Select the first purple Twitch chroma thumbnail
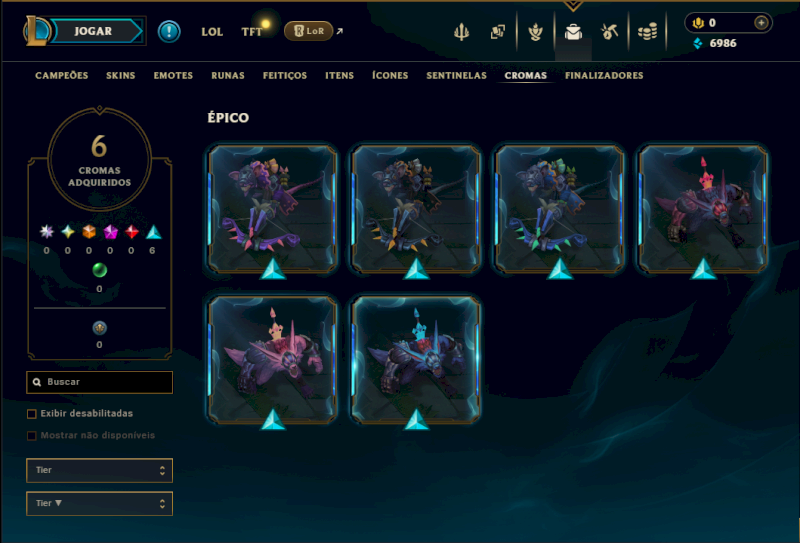Screen dimensions: 800x543 point(272,209)
